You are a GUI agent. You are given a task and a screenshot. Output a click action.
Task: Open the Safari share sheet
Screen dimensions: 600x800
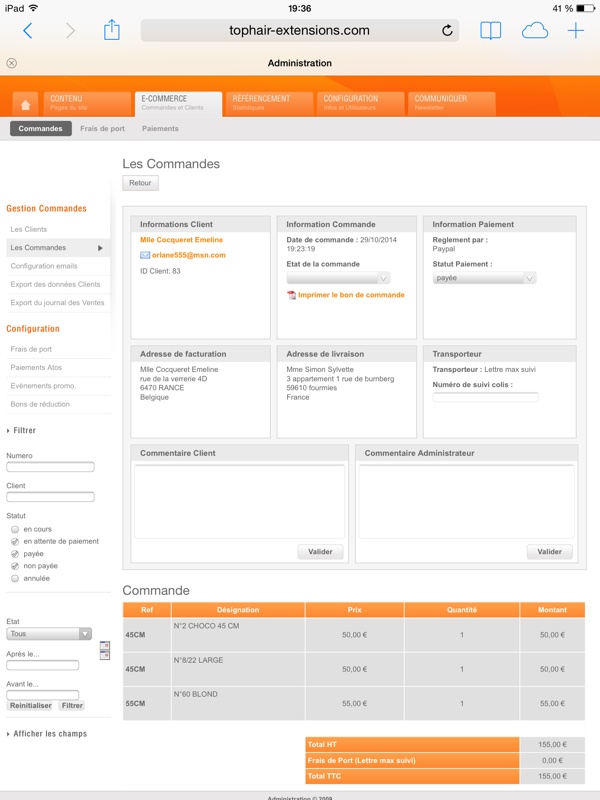click(x=111, y=30)
